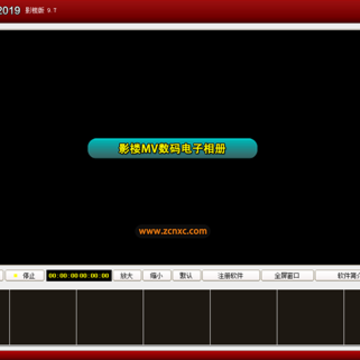
Task: Open the 软件简介 (software intro) button
Action: click(338, 276)
